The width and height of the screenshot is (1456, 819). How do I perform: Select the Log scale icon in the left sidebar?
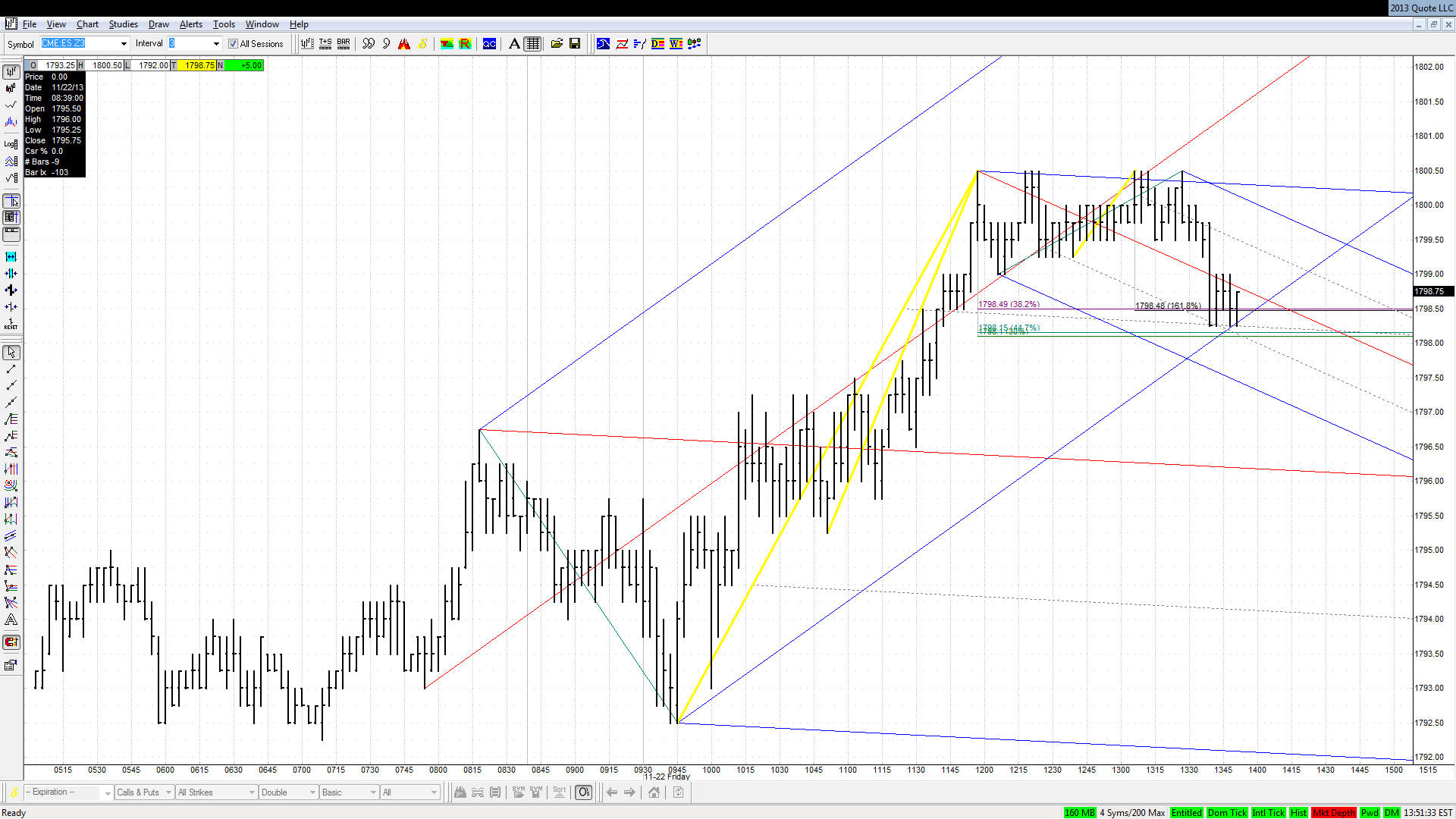point(11,144)
